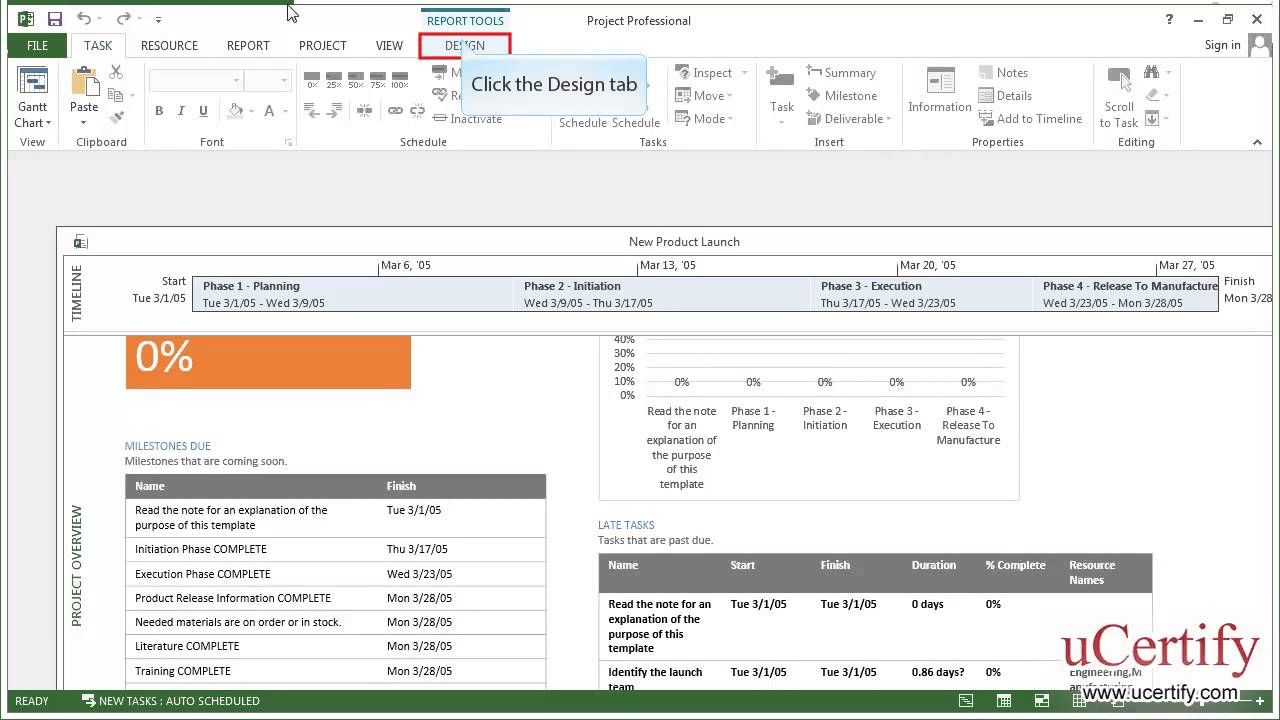Click the Redo arrow icon
This screenshot has height=720, width=1280.
click(123, 19)
